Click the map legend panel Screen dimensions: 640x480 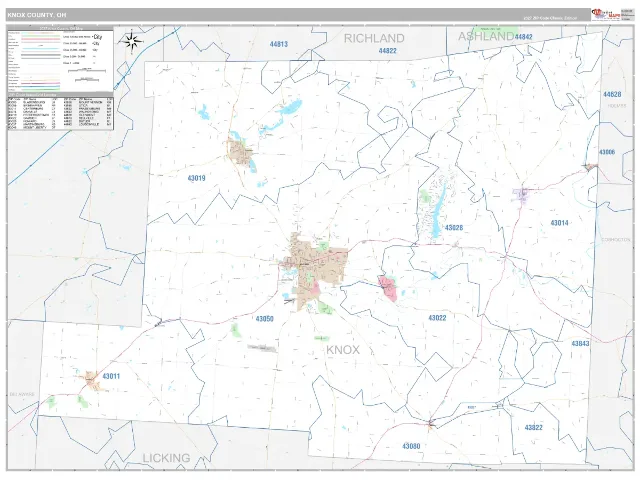click(x=60, y=59)
